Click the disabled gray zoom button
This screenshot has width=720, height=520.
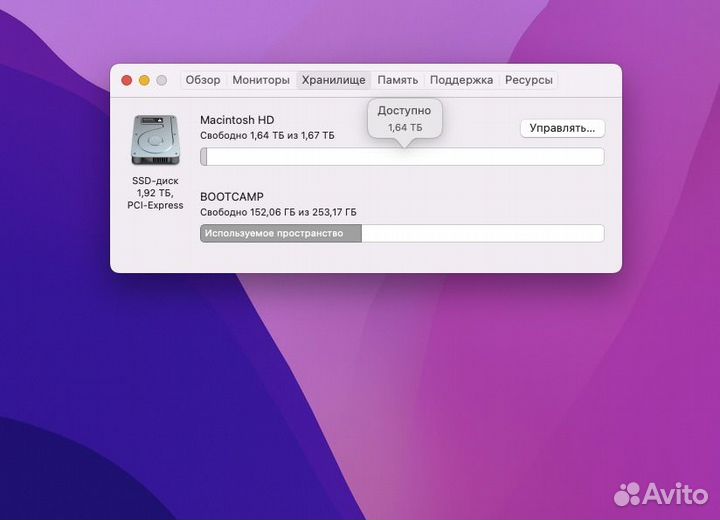tap(162, 80)
